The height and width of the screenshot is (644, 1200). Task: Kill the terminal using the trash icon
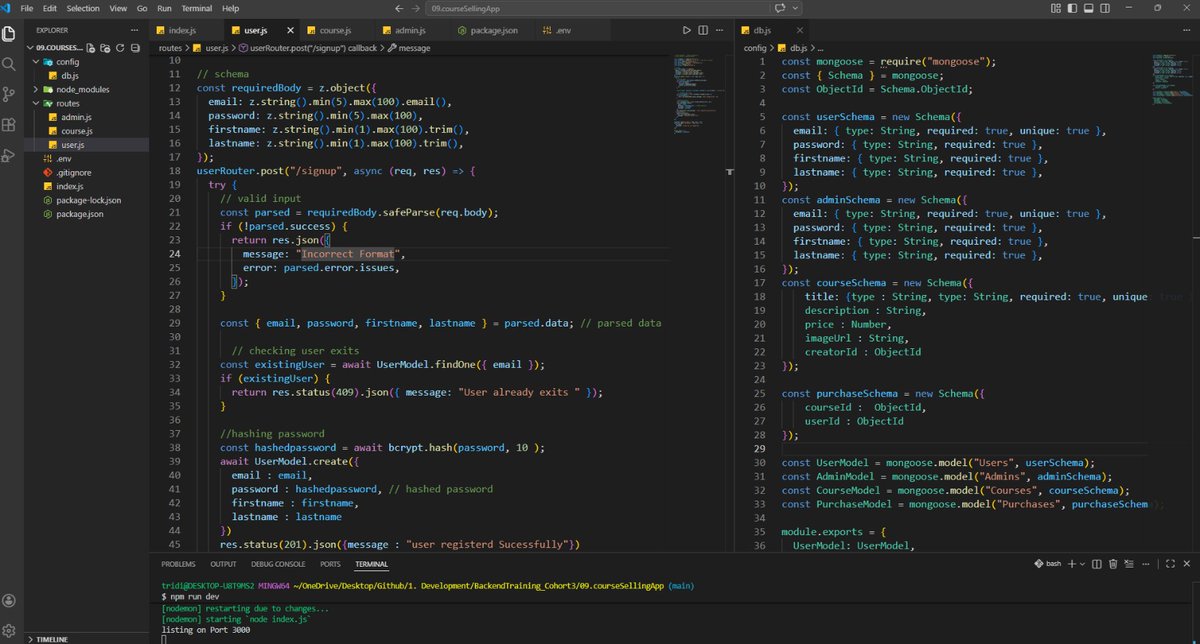click(1113, 563)
